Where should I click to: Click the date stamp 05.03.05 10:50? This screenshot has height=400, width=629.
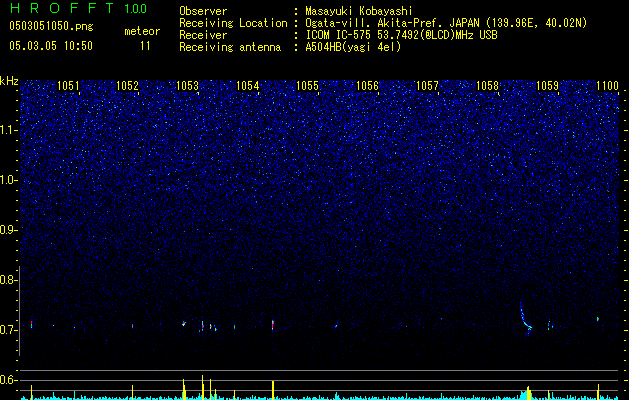tap(51, 46)
